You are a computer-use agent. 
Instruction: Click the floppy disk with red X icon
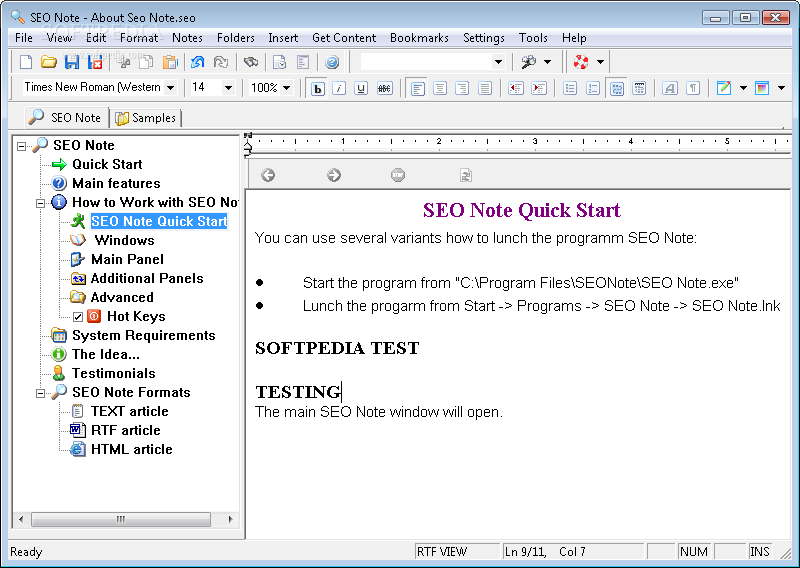(95, 62)
